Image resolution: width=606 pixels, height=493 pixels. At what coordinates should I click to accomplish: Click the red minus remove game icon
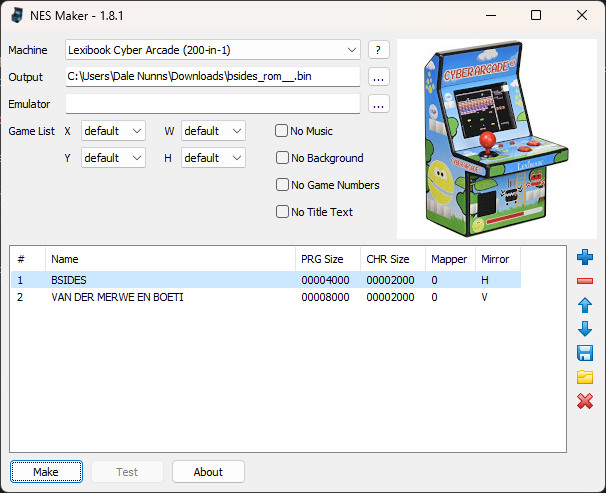tap(585, 281)
